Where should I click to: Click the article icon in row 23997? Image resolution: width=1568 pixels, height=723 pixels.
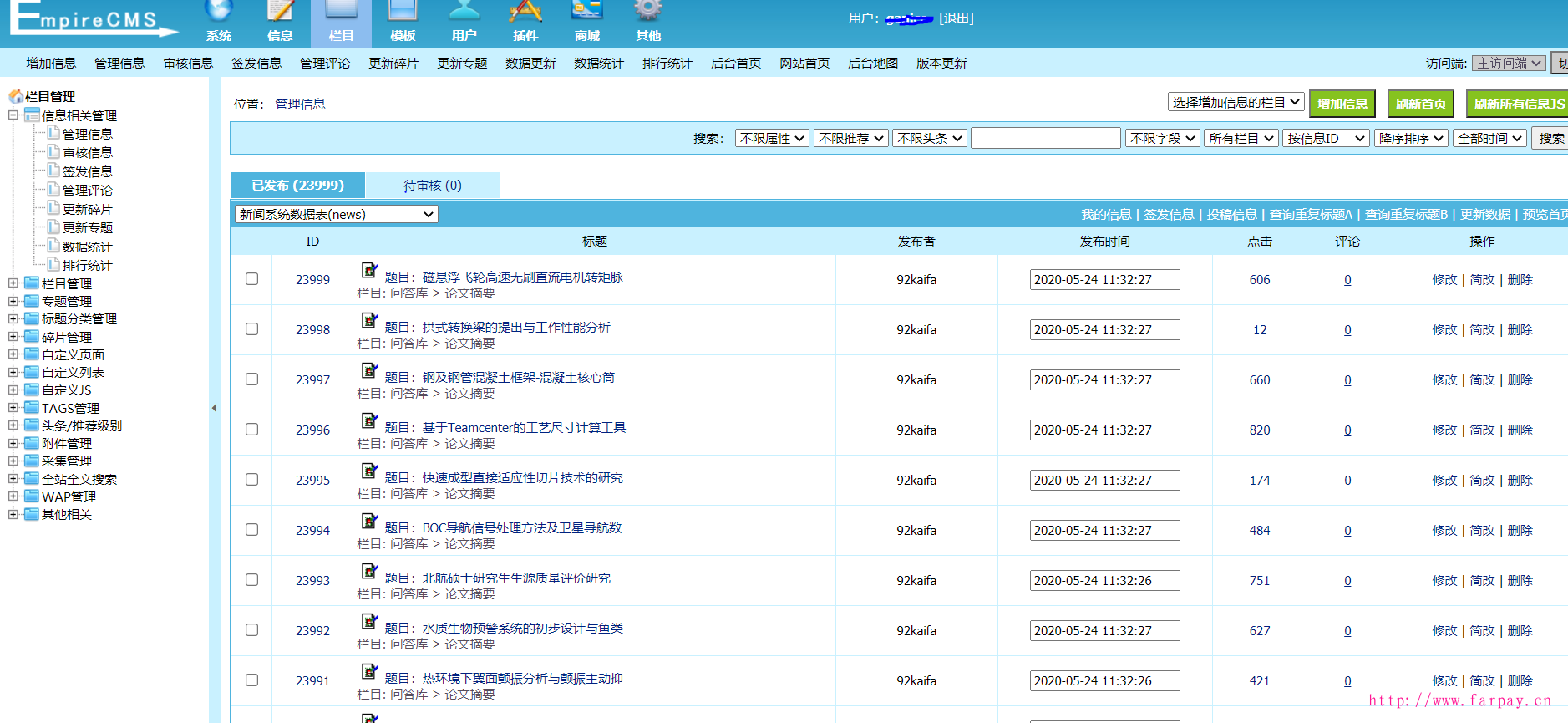[x=369, y=370]
